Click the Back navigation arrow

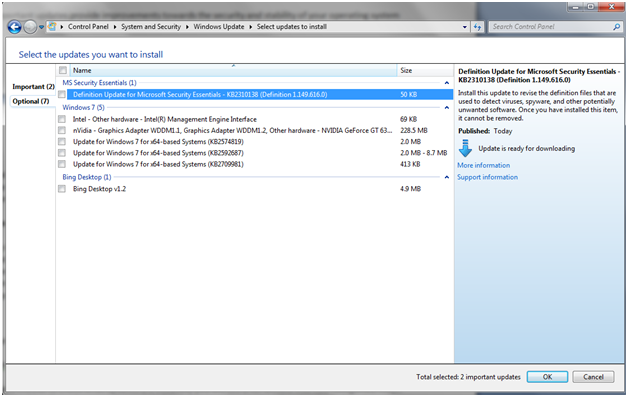pyautogui.click(x=14, y=27)
